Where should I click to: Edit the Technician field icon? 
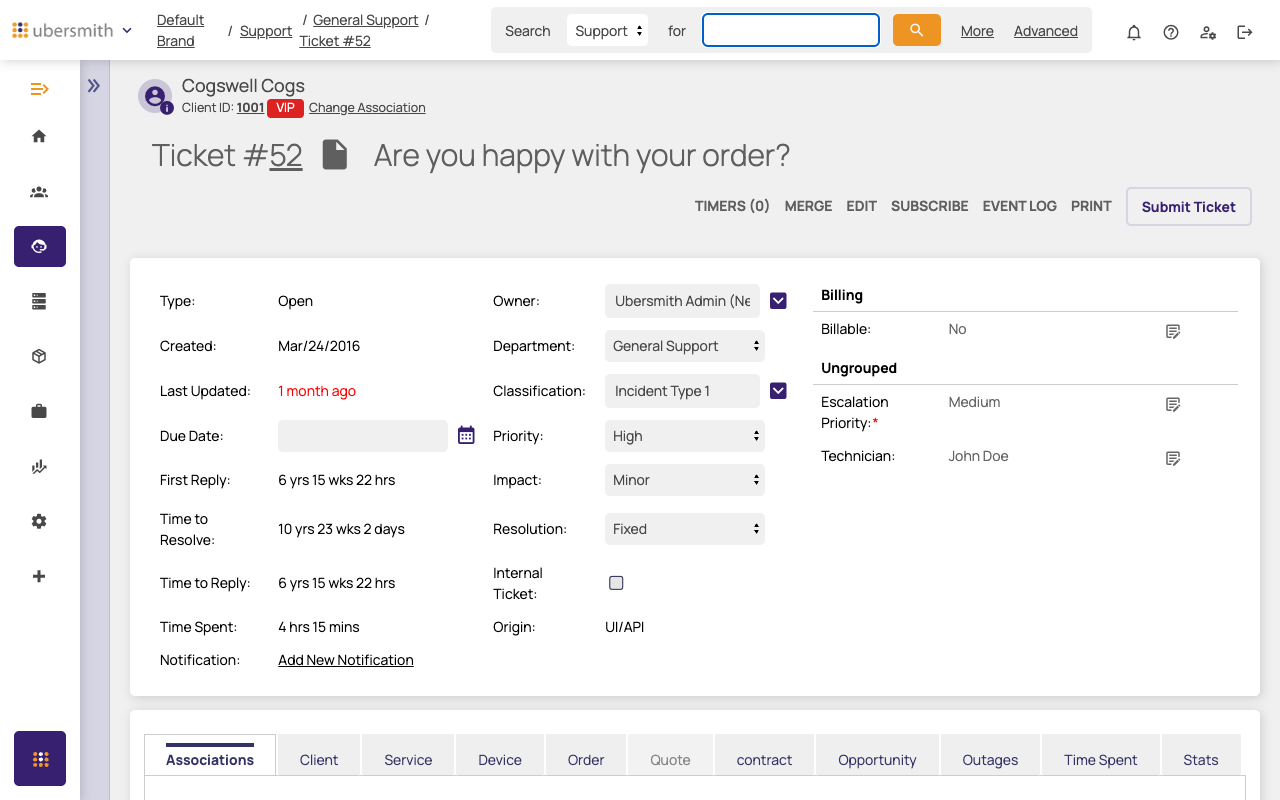tap(1173, 458)
